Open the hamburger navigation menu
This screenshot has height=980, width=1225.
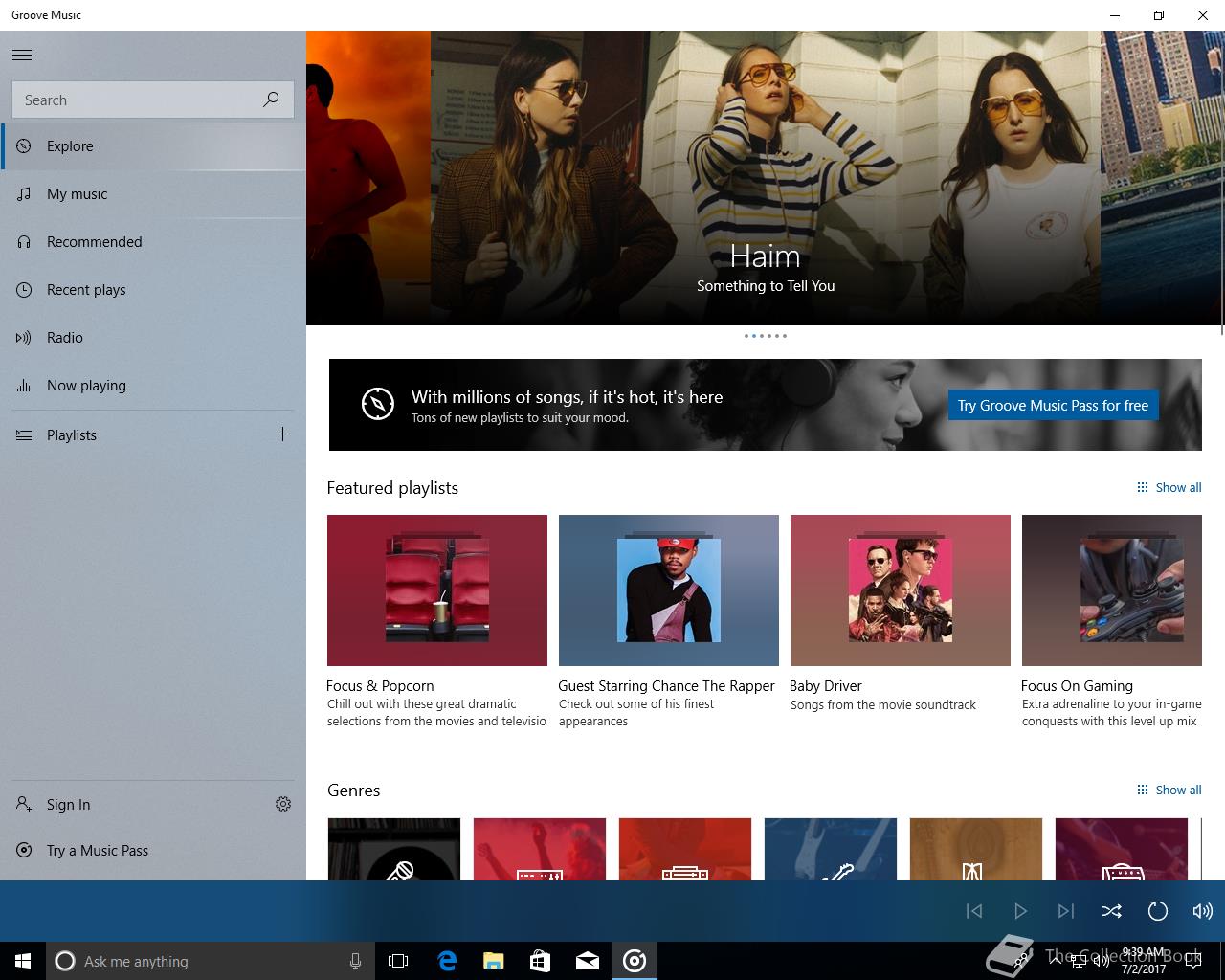(22, 55)
